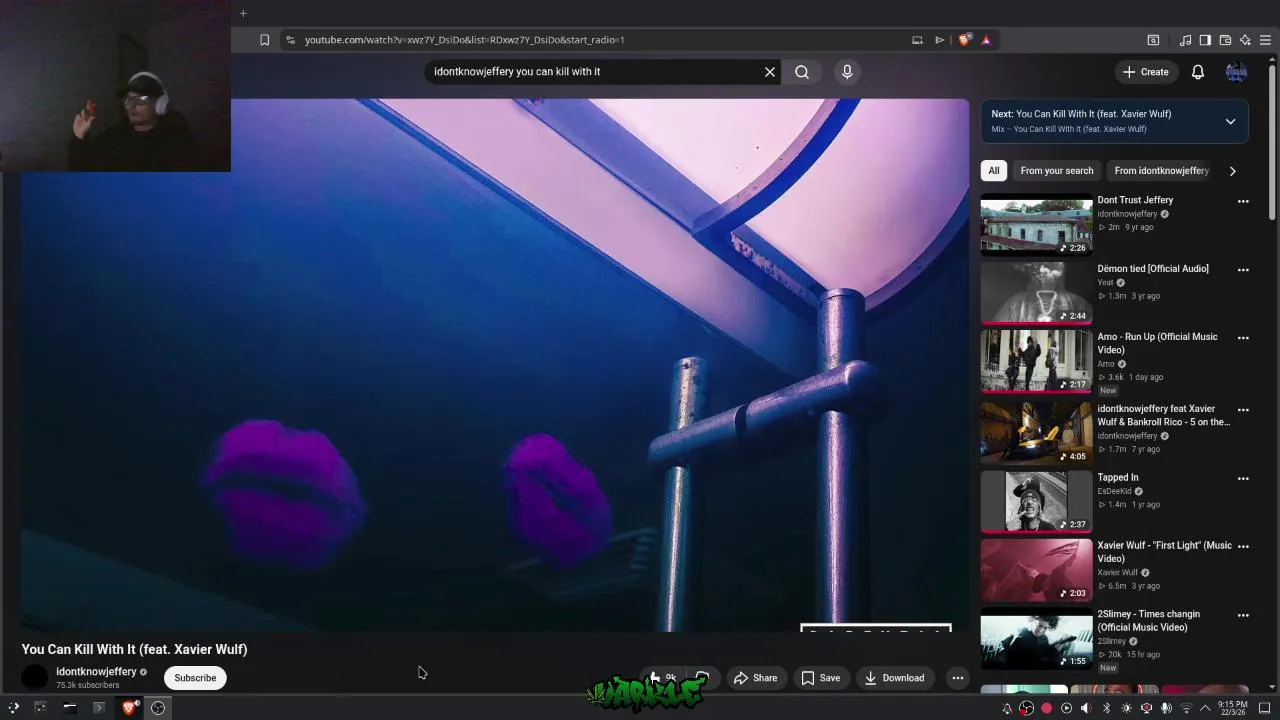1280x720 pixels.
Task: Open the Wi-Fi network tray icon
Action: tap(1186, 709)
